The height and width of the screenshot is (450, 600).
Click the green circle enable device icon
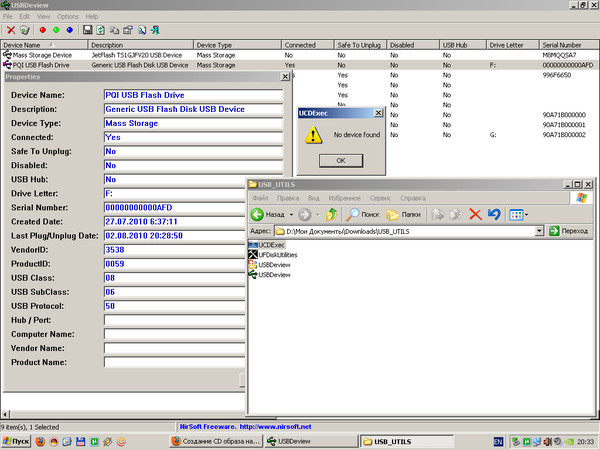pos(56,30)
